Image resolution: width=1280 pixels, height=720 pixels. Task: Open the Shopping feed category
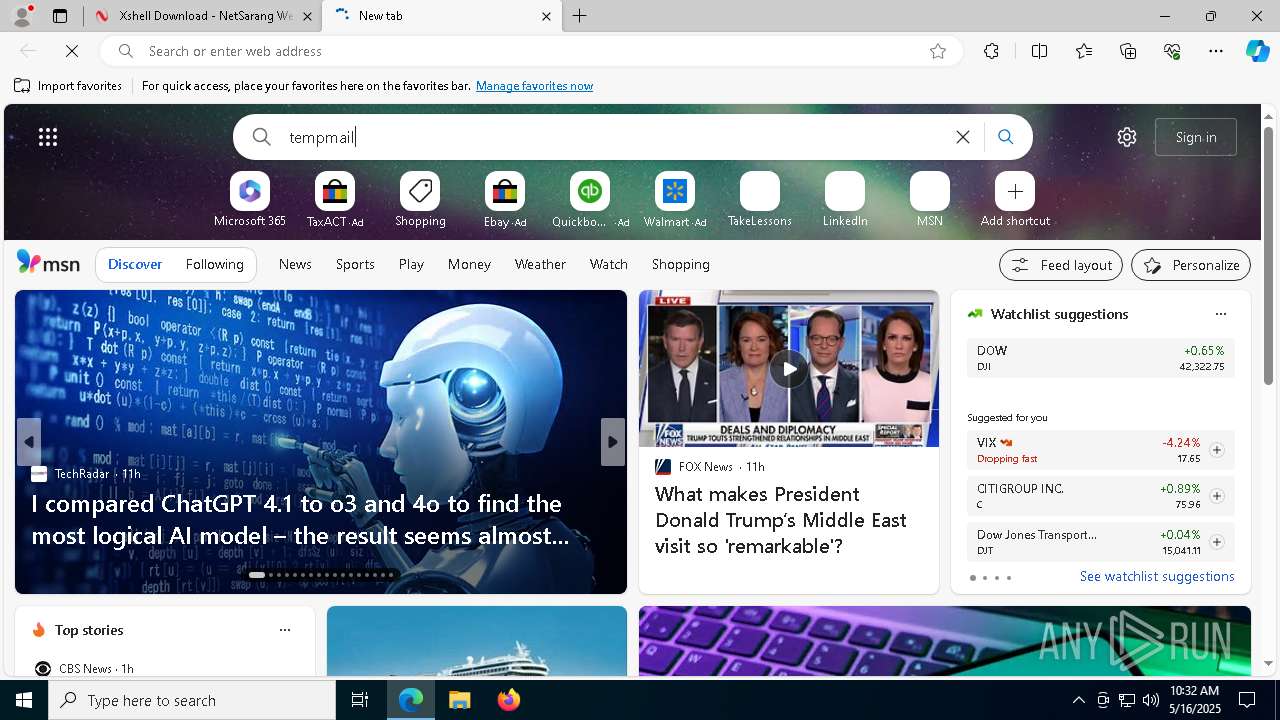(681, 264)
